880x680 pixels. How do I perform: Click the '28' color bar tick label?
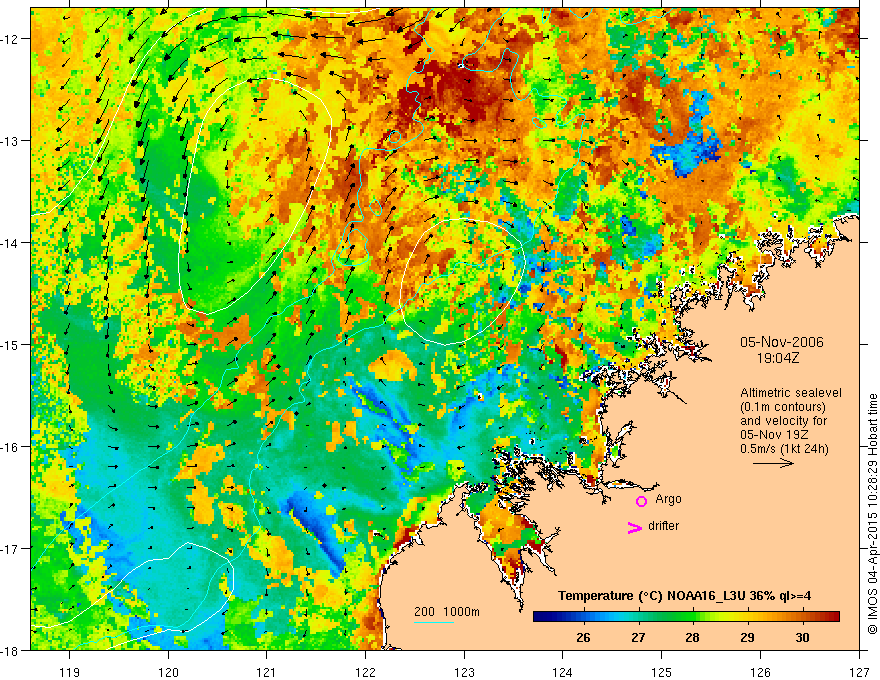pos(693,637)
